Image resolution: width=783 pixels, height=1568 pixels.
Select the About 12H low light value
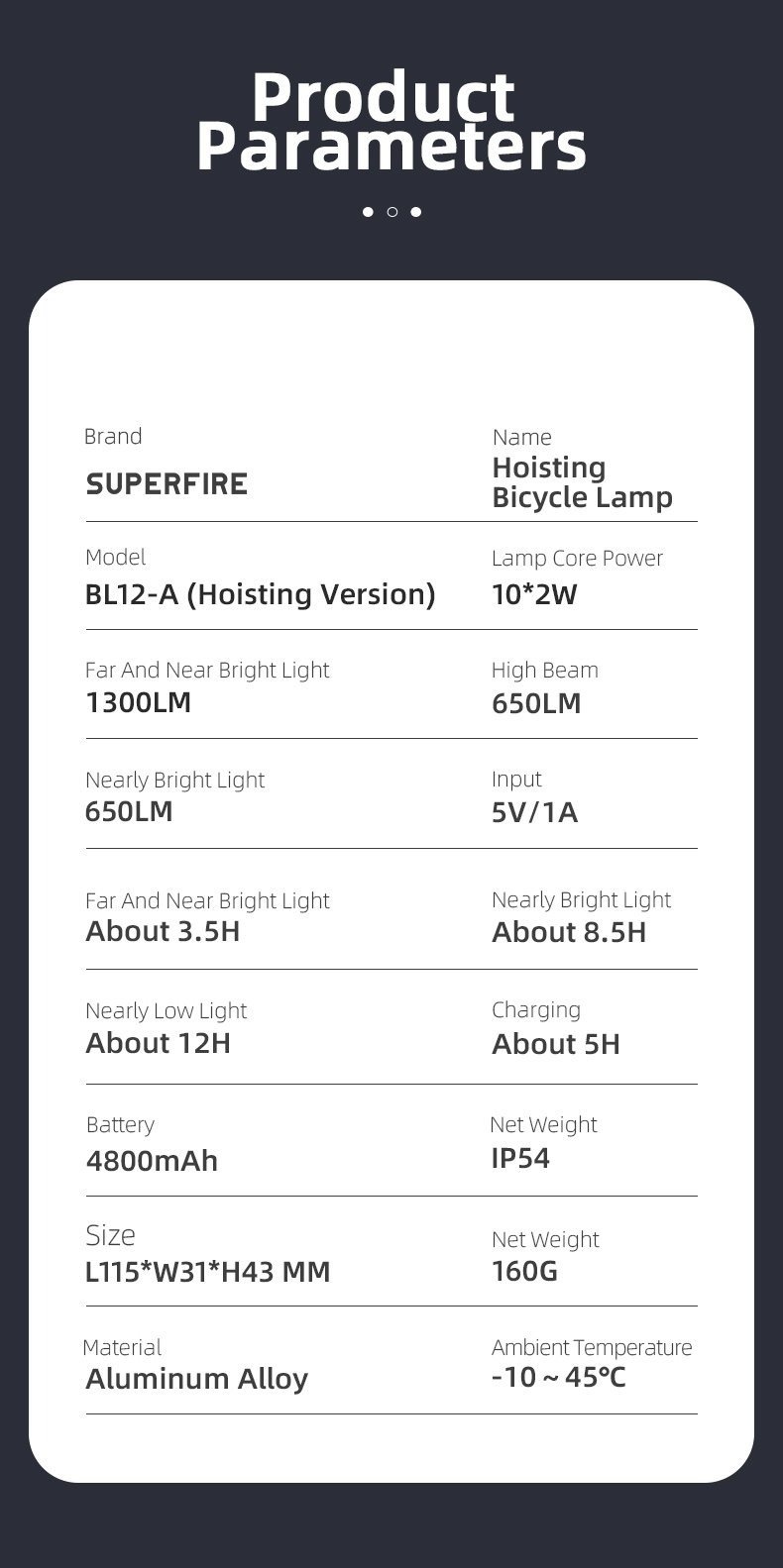[158, 1043]
